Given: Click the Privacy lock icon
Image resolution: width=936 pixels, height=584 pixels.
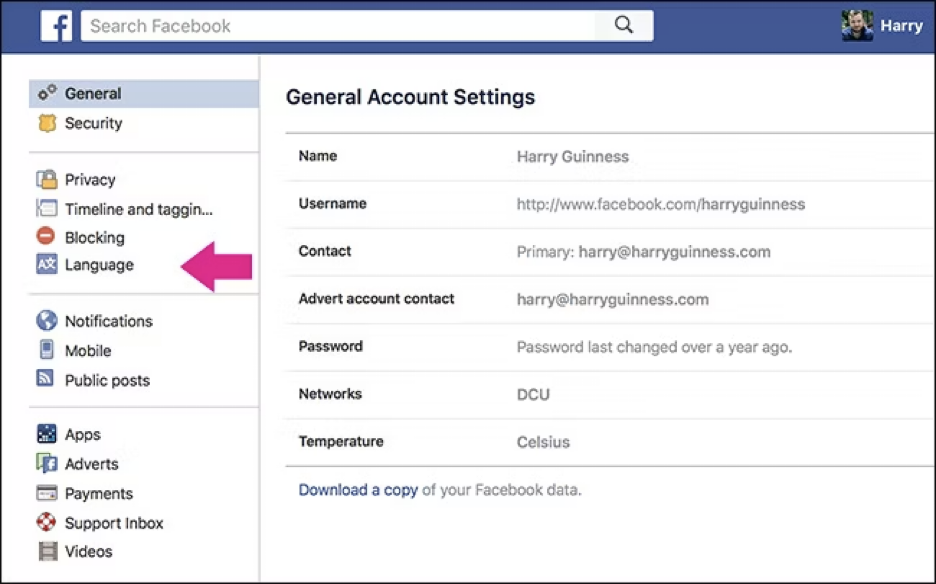Looking at the screenshot, I should (x=47, y=180).
